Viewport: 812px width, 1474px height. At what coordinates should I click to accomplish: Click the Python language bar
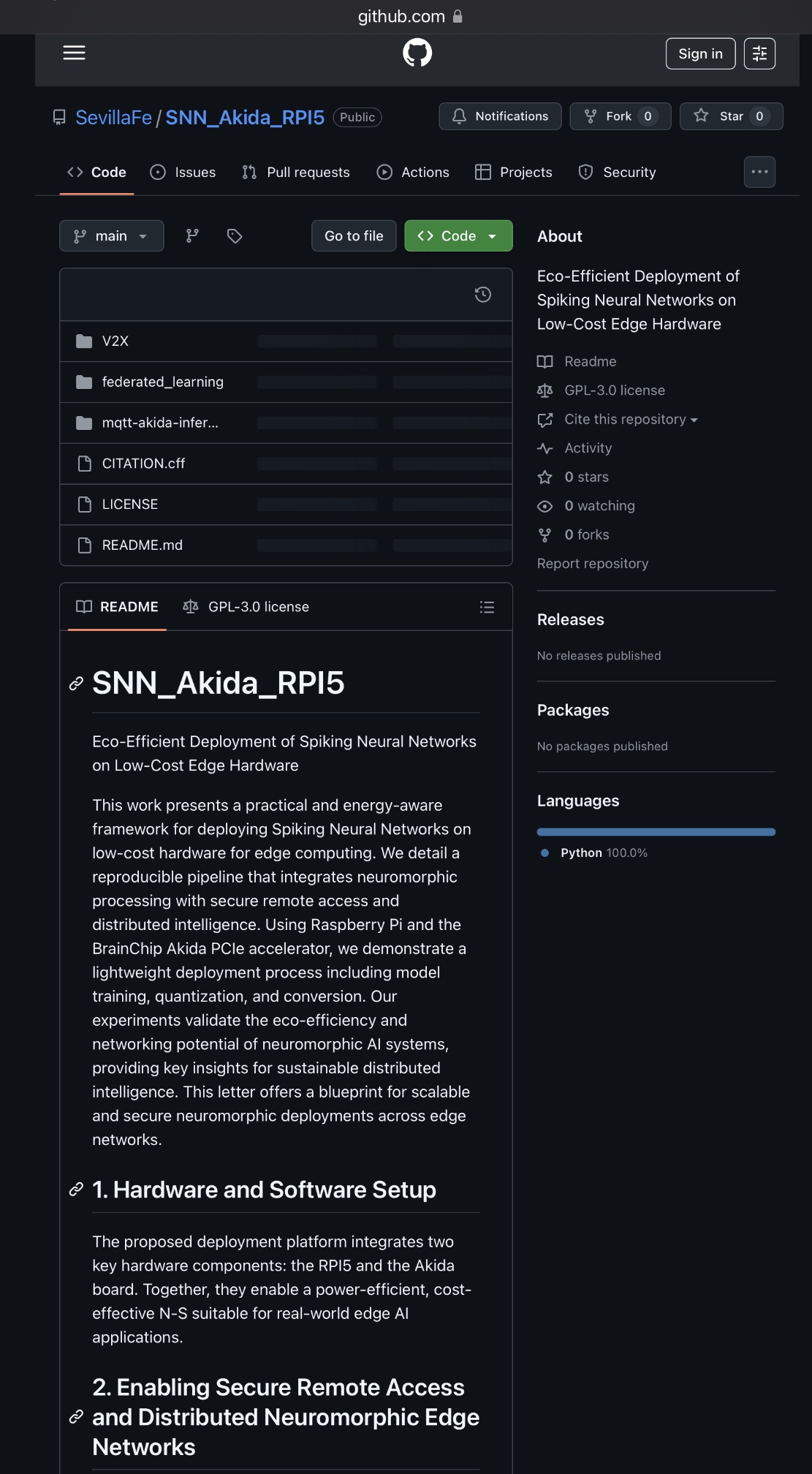656,832
